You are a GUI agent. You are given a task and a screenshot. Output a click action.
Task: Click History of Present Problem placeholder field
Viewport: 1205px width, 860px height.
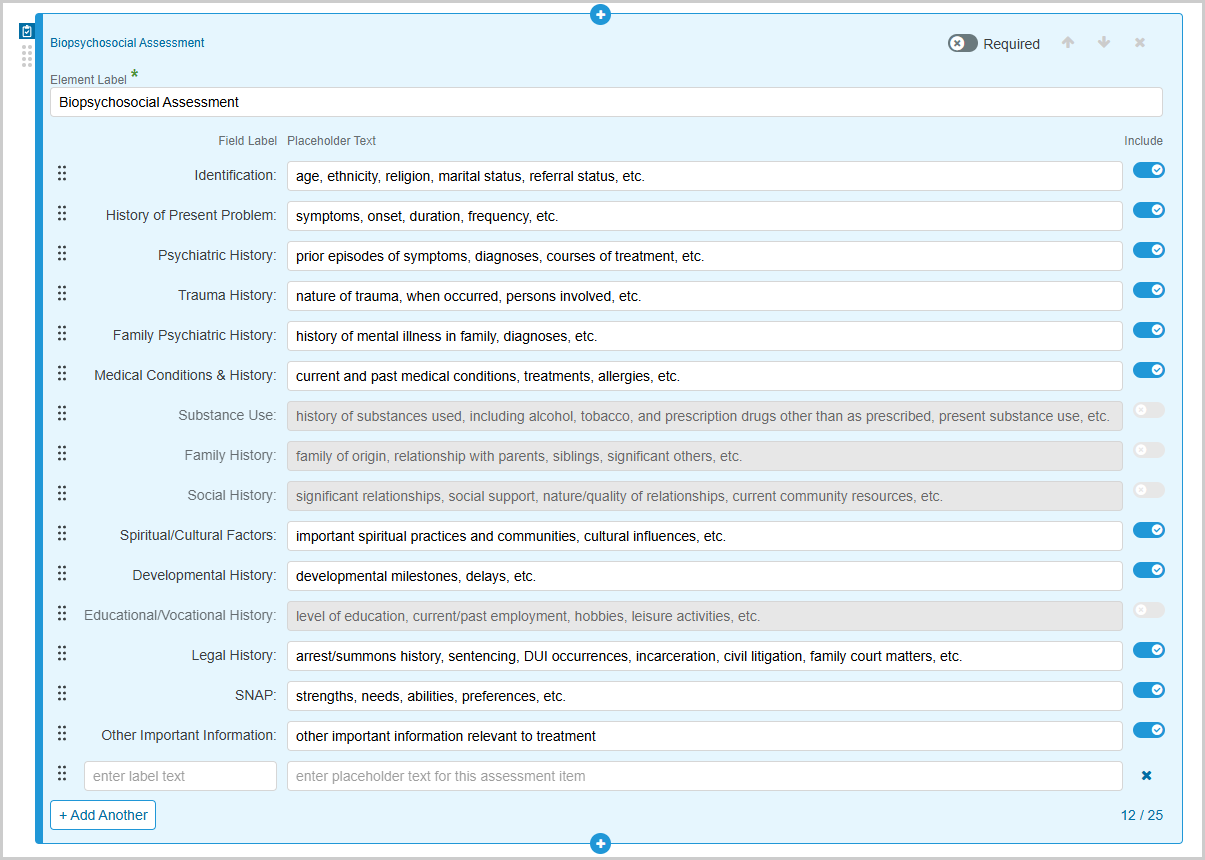click(x=705, y=216)
